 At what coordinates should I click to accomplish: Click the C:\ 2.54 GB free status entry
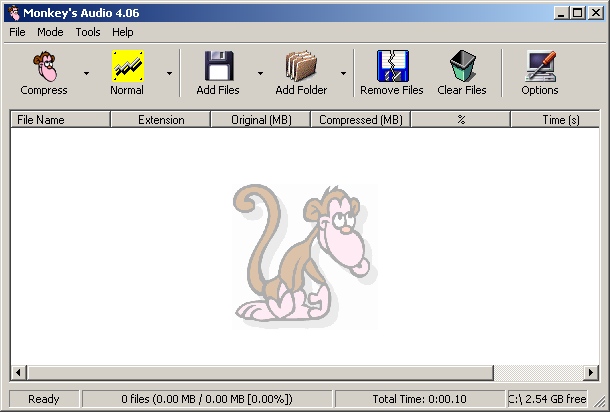click(x=547, y=399)
